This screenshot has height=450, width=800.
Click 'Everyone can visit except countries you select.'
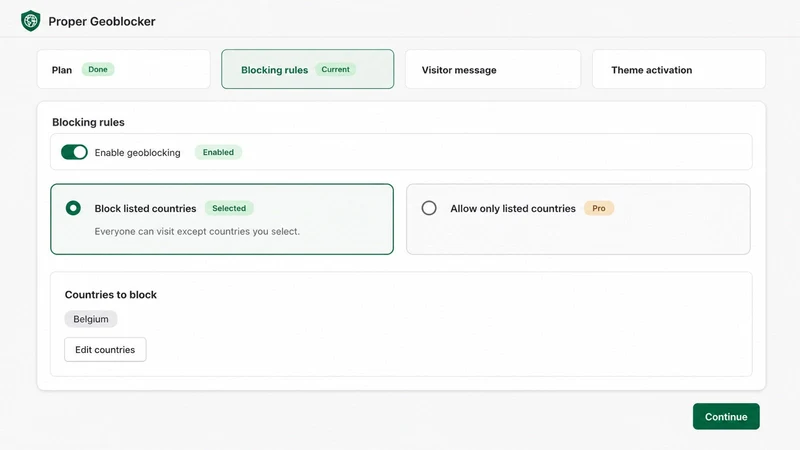point(197,231)
